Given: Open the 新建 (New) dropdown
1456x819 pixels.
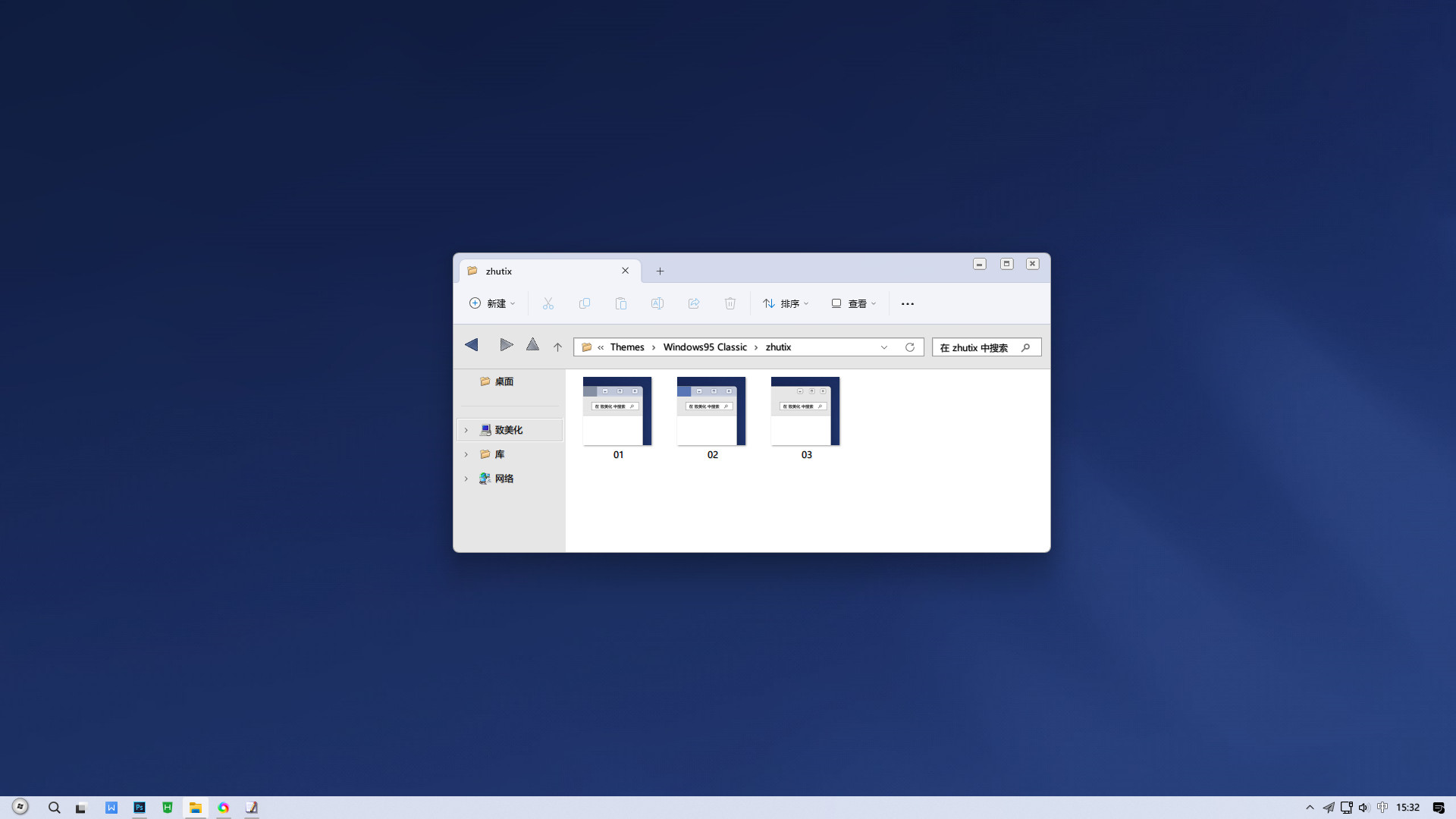Looking at the screenshot, I should click(x=493, y=303).
